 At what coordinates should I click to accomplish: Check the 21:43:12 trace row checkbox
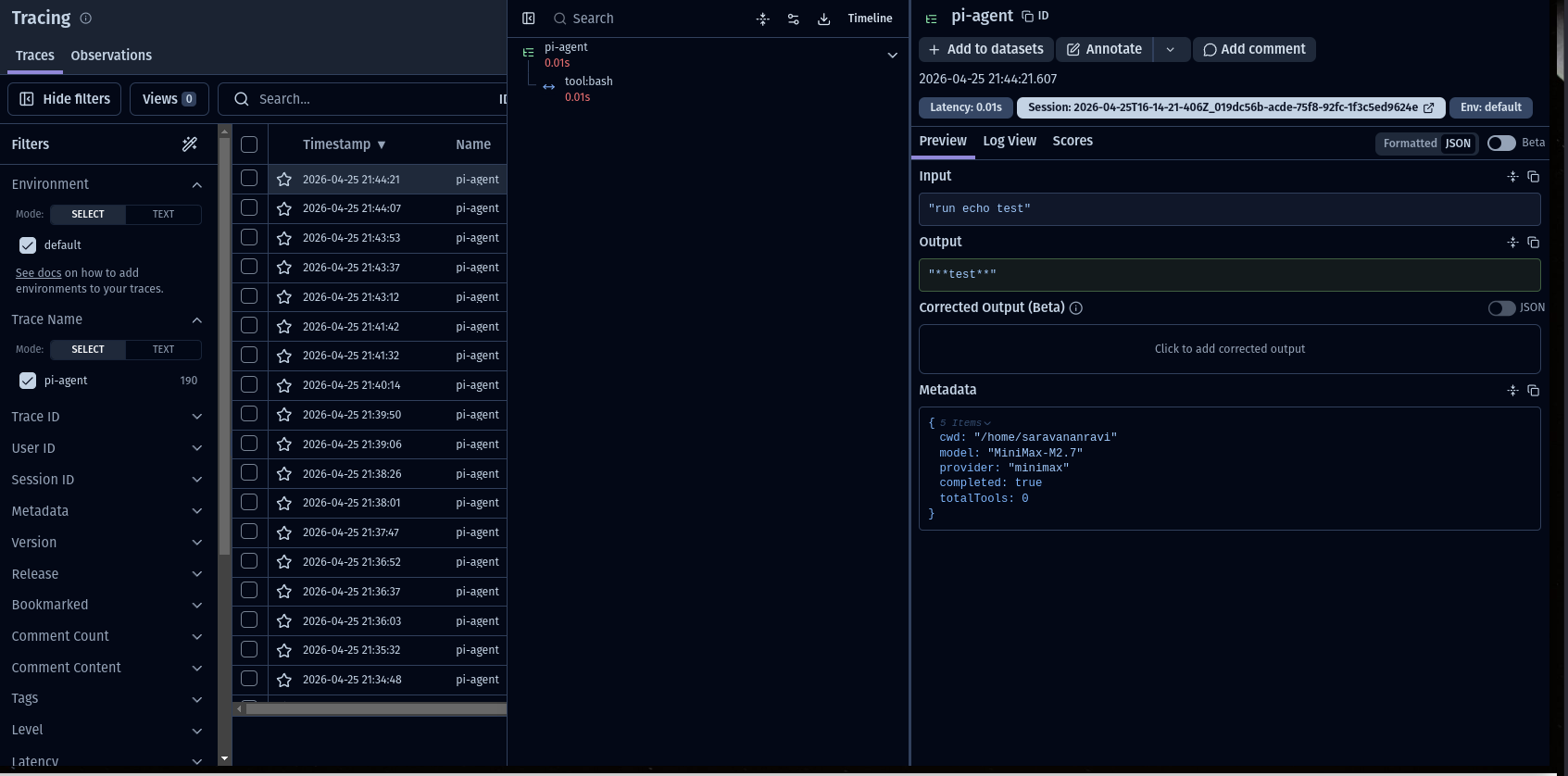pyautogui.click(x=249, y=296)
